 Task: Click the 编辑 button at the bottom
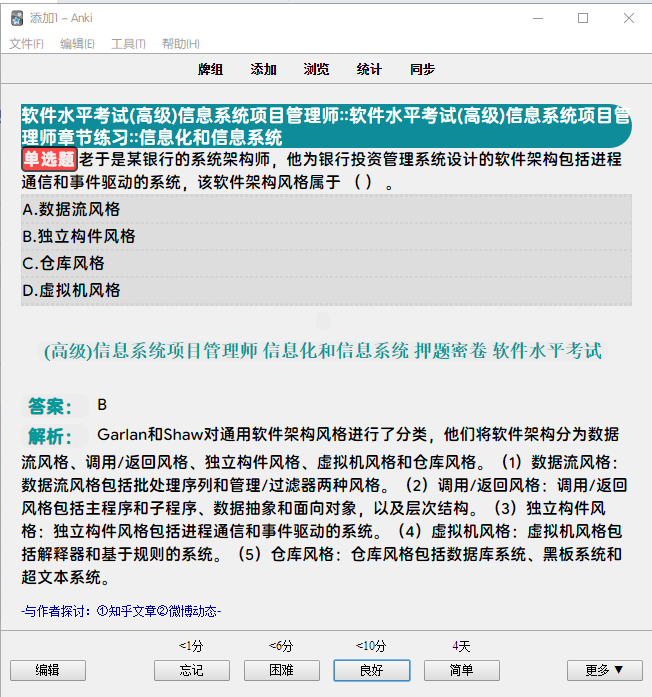click(48, 670)
